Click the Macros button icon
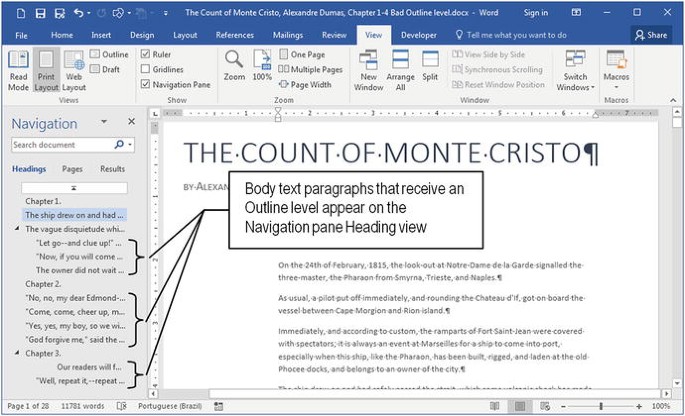The height and width of the screenshot is (416, 685). tap(616, 59)
